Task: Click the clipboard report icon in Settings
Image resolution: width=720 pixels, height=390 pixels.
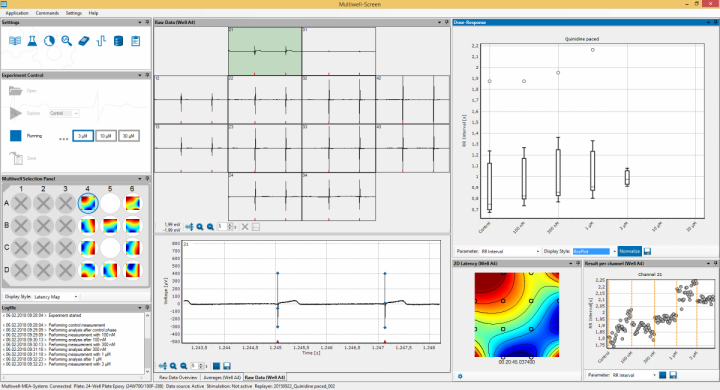Action: coord(135,41)
